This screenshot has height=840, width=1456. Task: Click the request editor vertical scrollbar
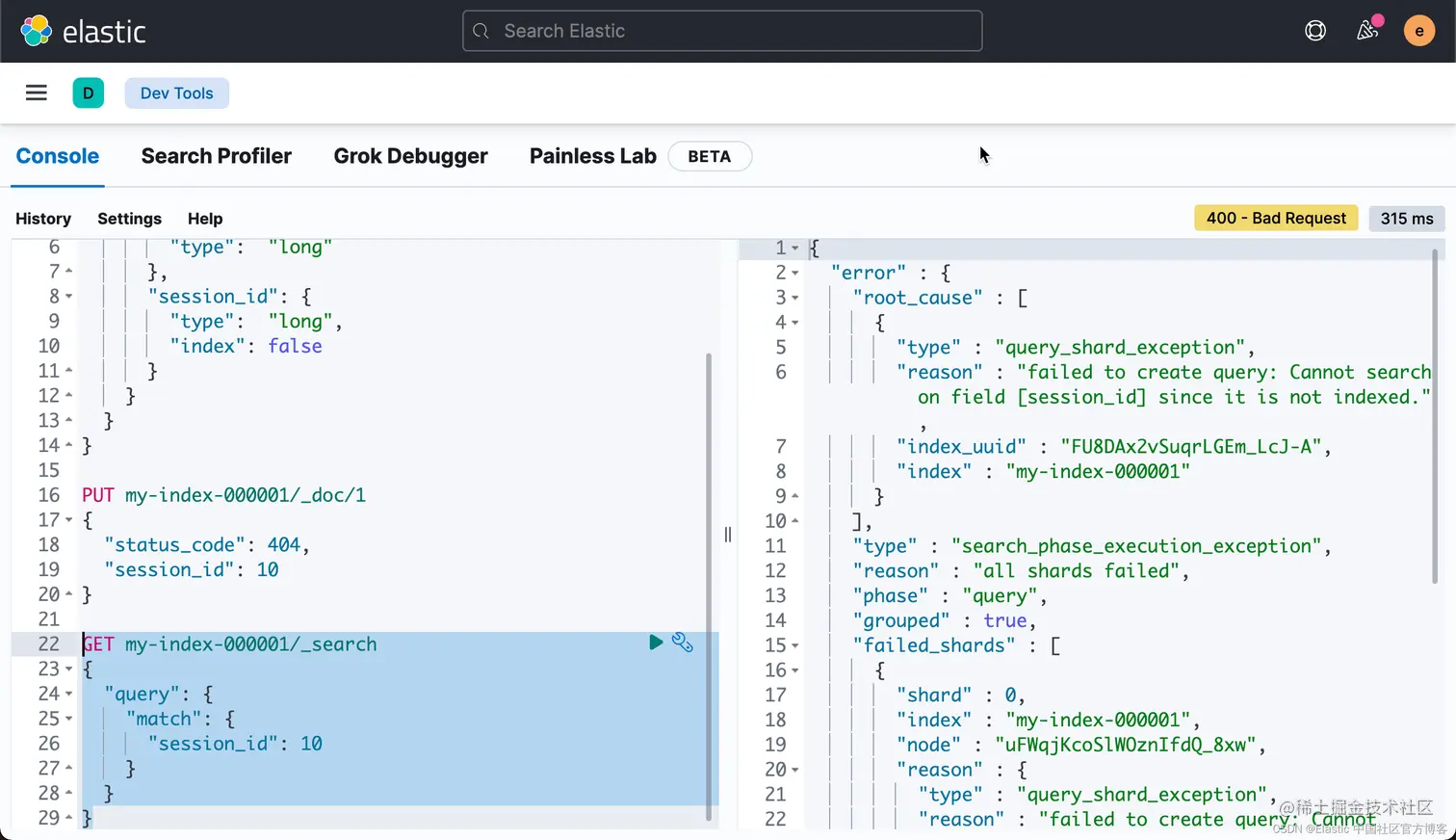(x=709, y=586)
